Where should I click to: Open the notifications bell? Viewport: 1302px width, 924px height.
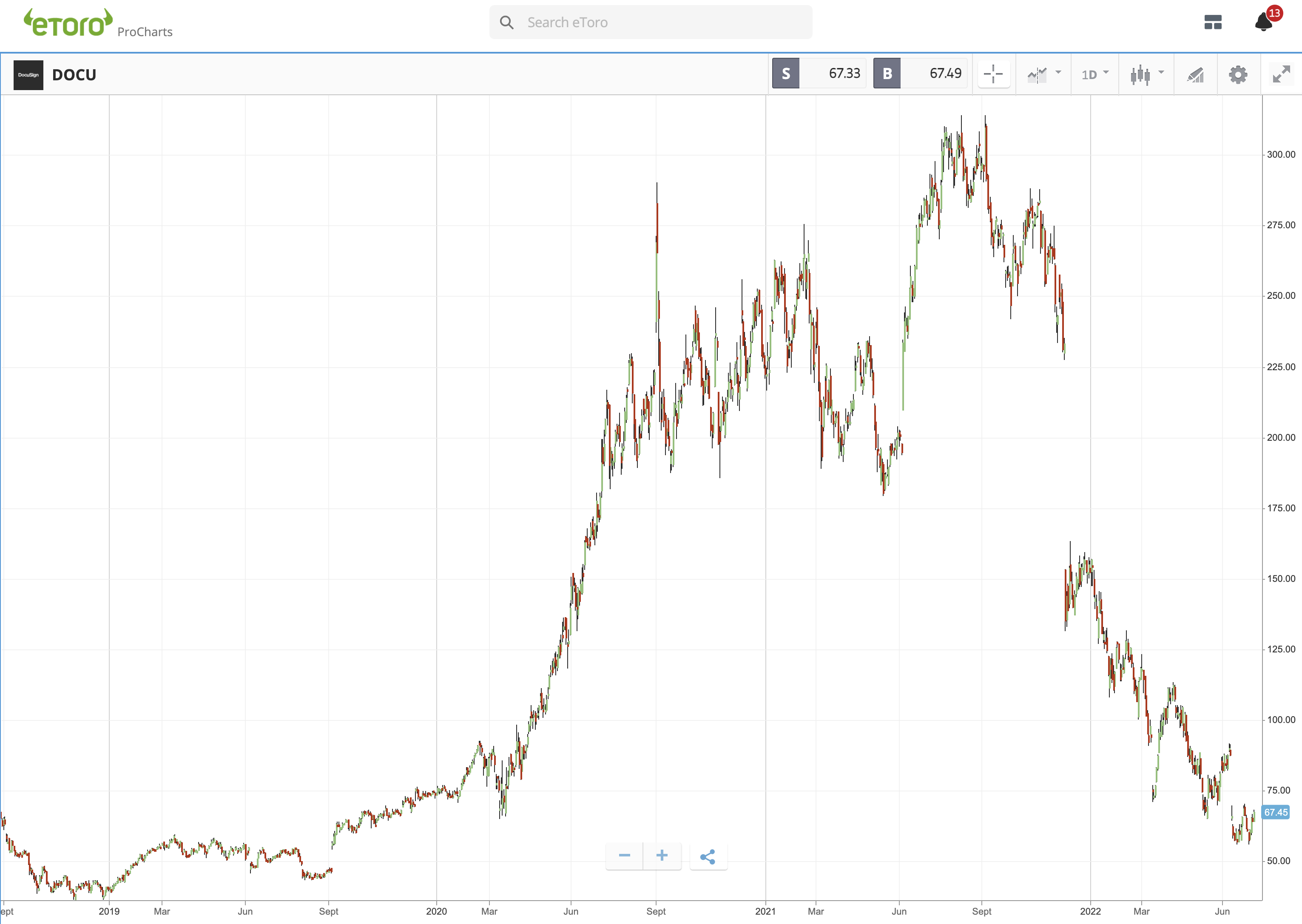click(1263, 22)
